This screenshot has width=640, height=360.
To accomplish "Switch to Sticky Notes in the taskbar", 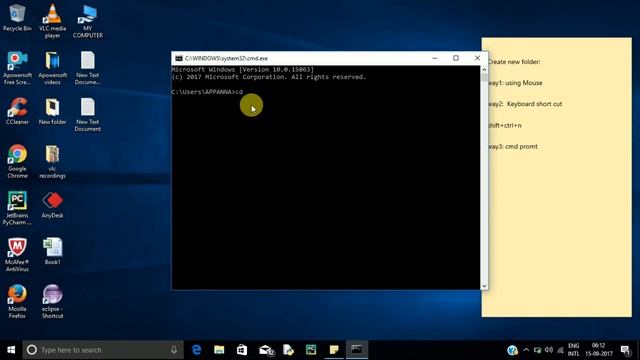I will click(334, 350).
